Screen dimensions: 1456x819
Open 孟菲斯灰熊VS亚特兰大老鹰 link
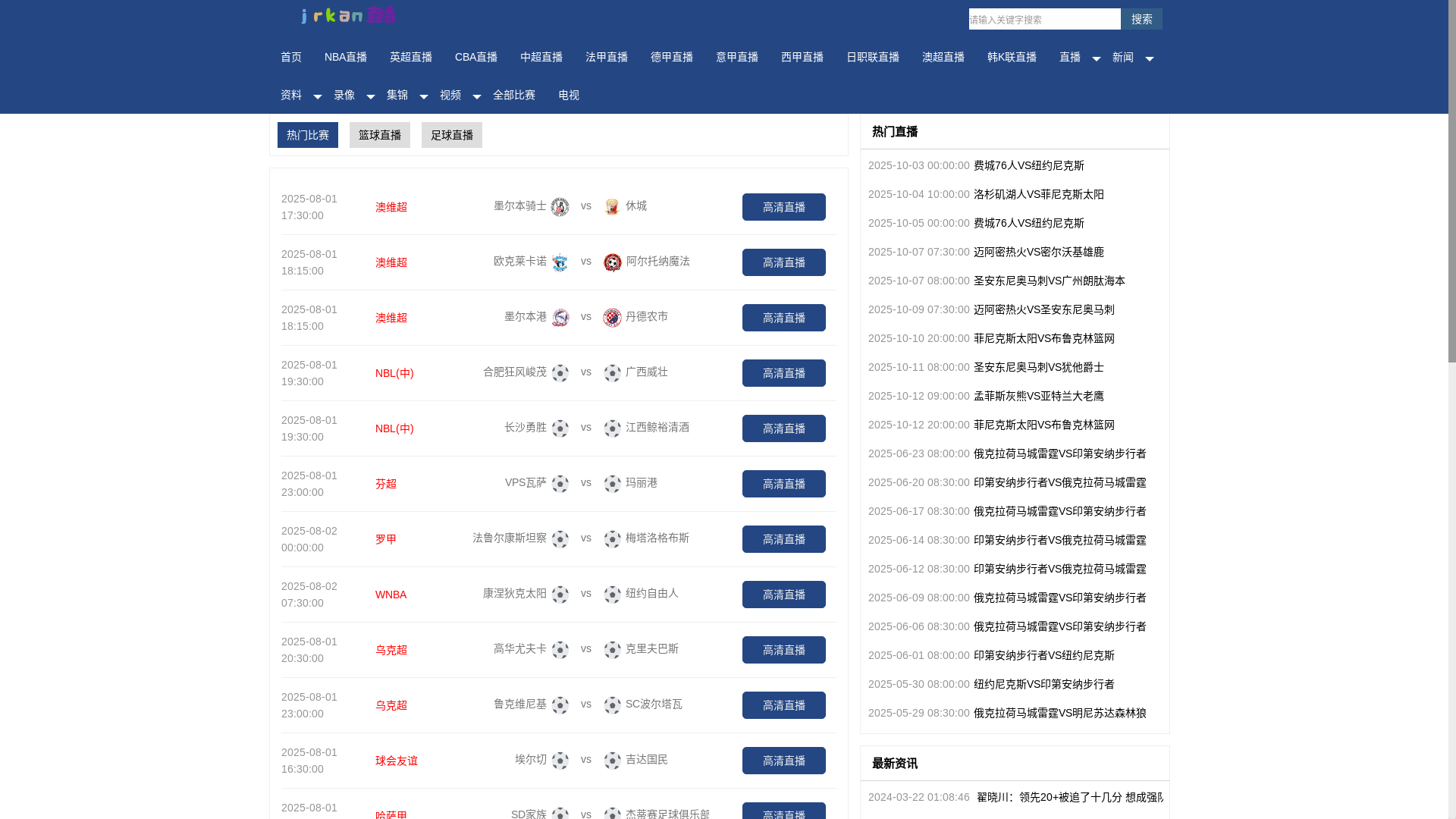1039,396
